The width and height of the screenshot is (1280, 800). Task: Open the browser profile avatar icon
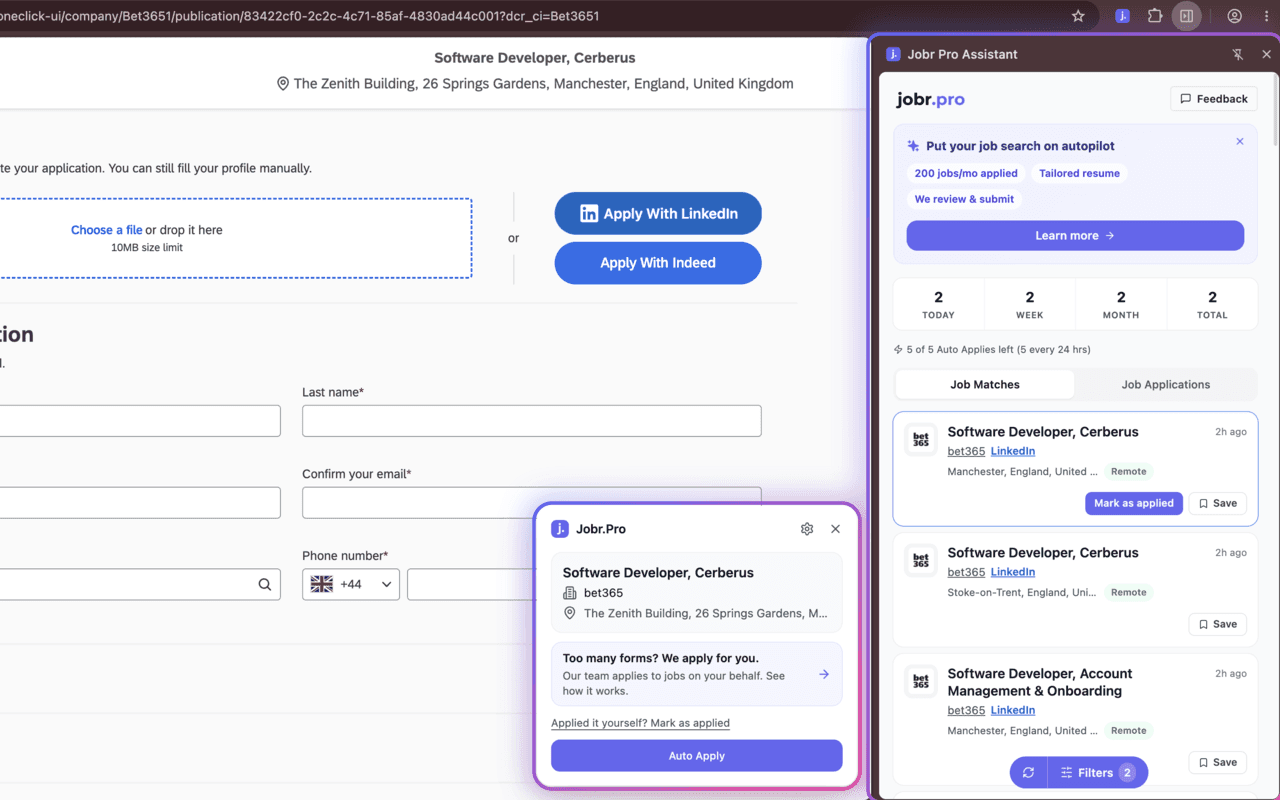pyautogui.click(x=1235, y=16)
